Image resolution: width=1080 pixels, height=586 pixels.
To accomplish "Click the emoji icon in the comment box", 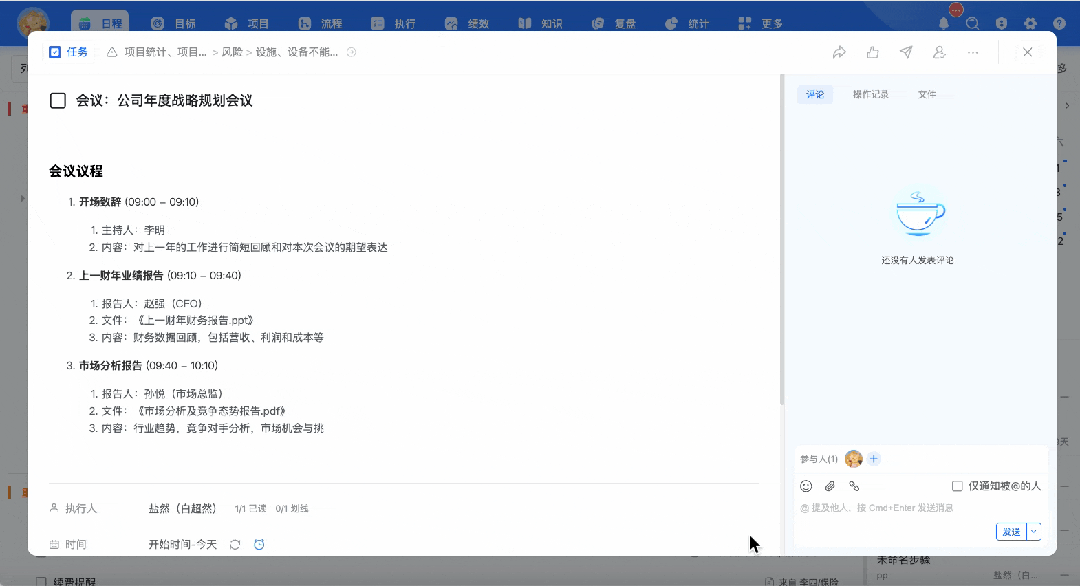I will tap(806, 486).
